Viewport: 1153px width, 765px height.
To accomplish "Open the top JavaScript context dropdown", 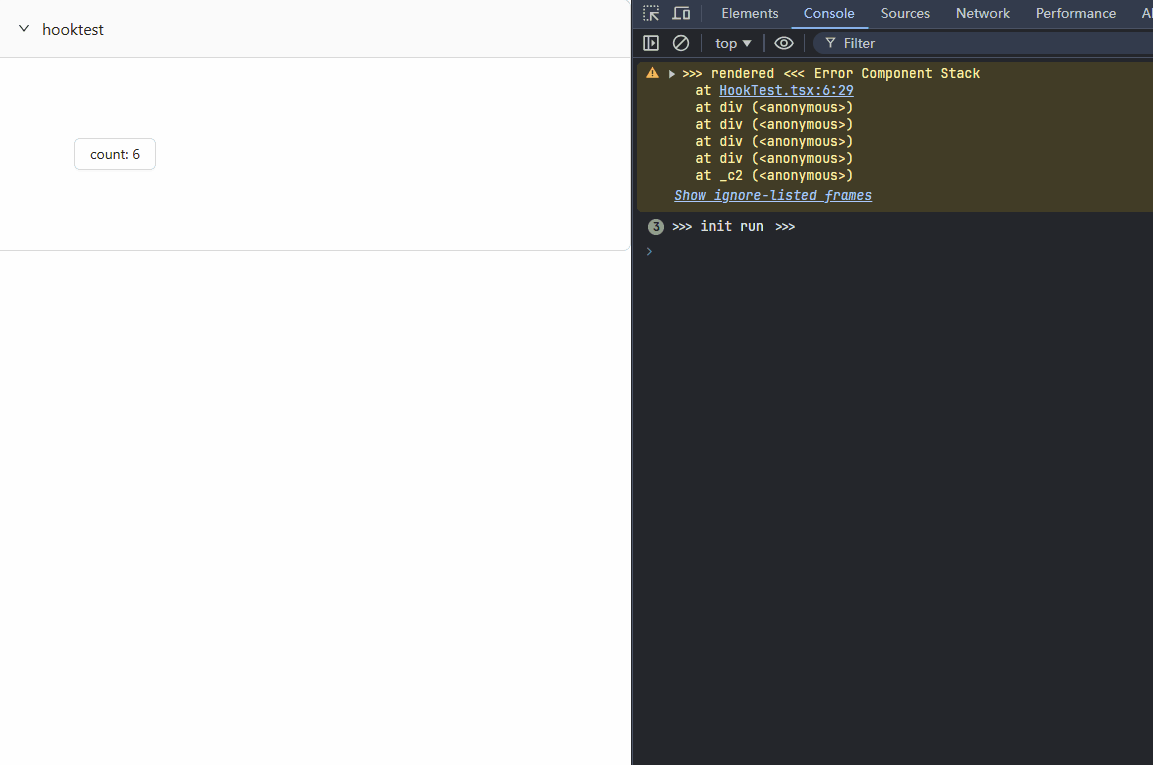I will pyautogui.click(x=733, y=43).
